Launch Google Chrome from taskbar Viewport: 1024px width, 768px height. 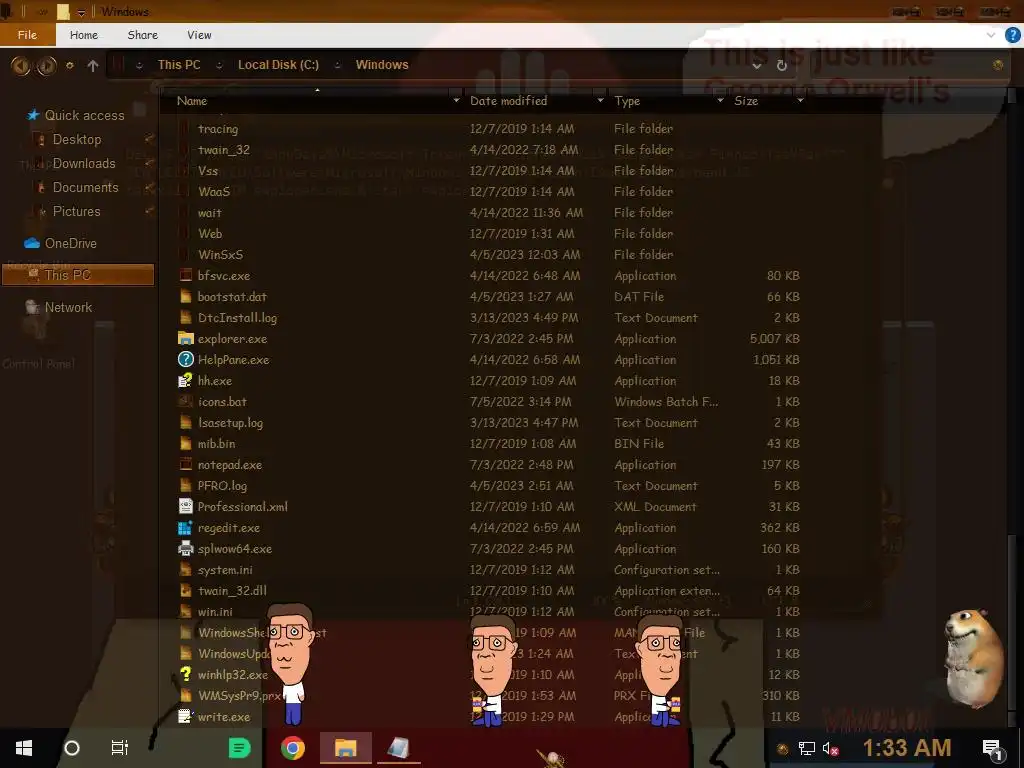[293, 748]
